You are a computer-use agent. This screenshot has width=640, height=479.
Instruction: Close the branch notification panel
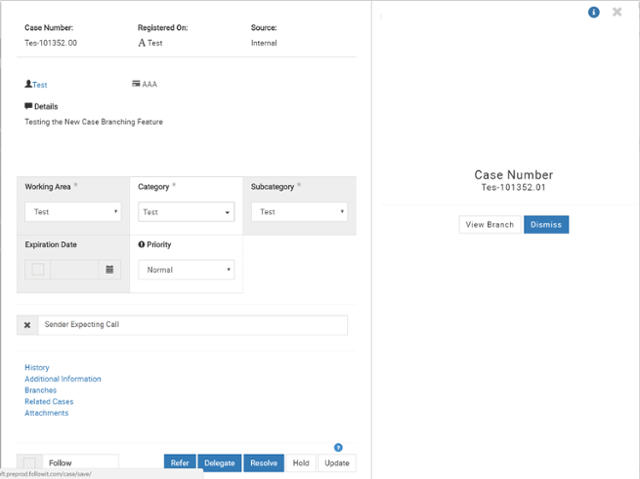(x=617, y=12)
